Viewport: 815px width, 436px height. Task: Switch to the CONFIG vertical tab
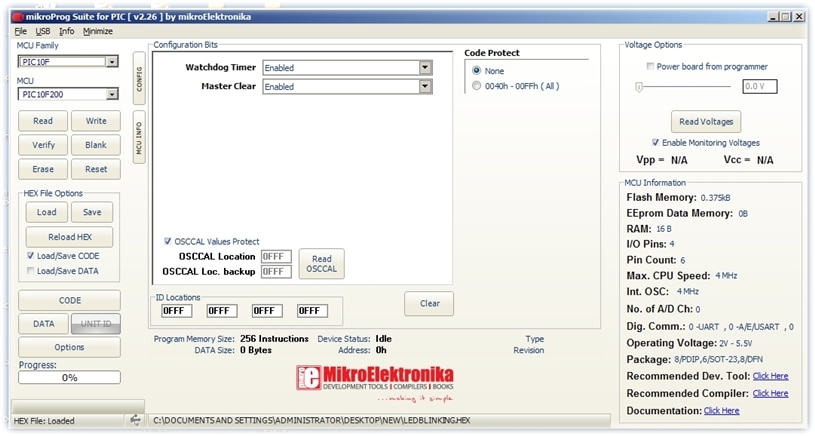point(139,78)
